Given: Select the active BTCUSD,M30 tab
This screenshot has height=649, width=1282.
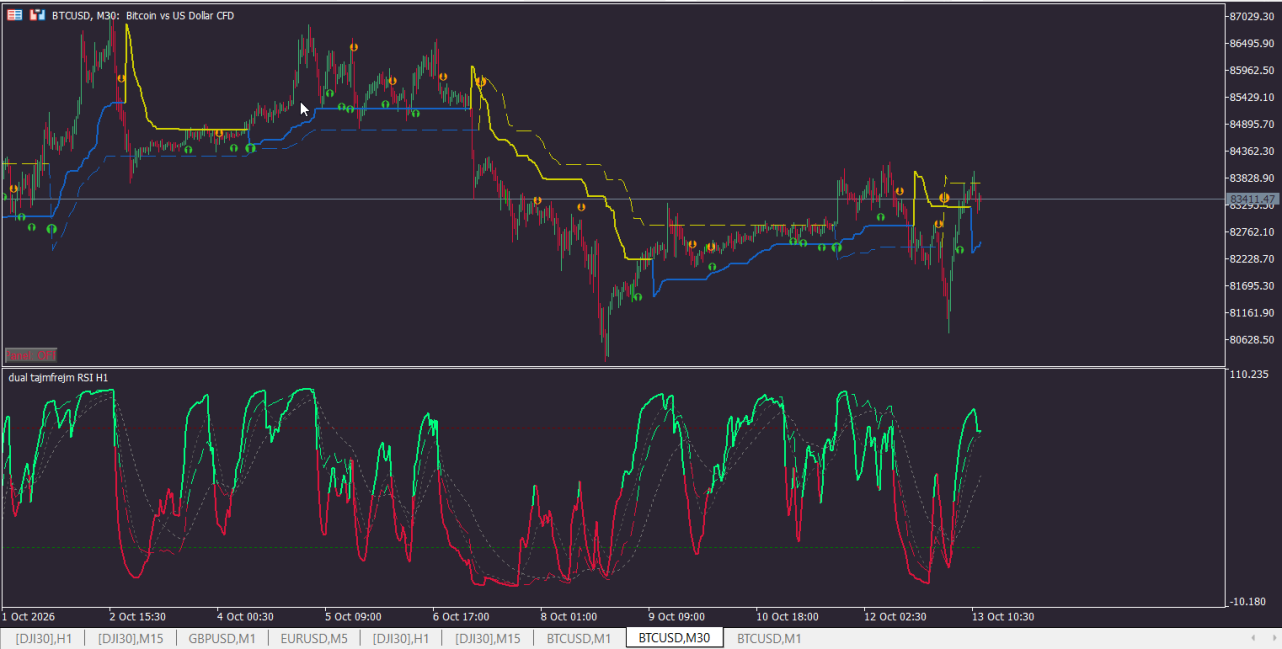Looking at the screenshot, I should (674, 638).
